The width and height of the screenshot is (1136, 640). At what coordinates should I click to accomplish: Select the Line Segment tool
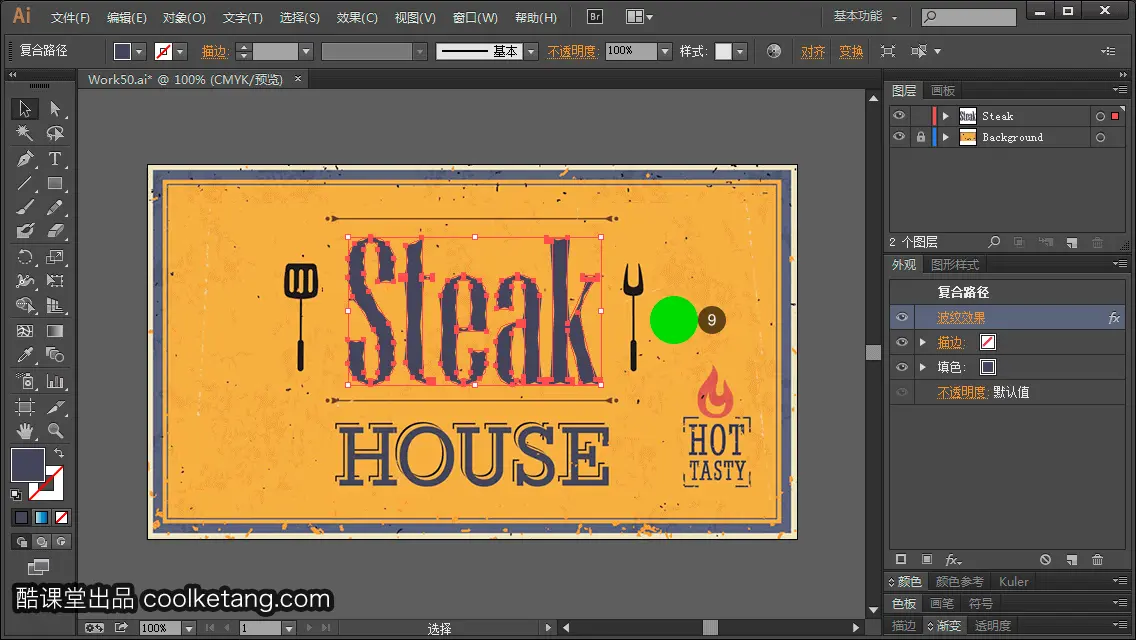pos(25,183)
